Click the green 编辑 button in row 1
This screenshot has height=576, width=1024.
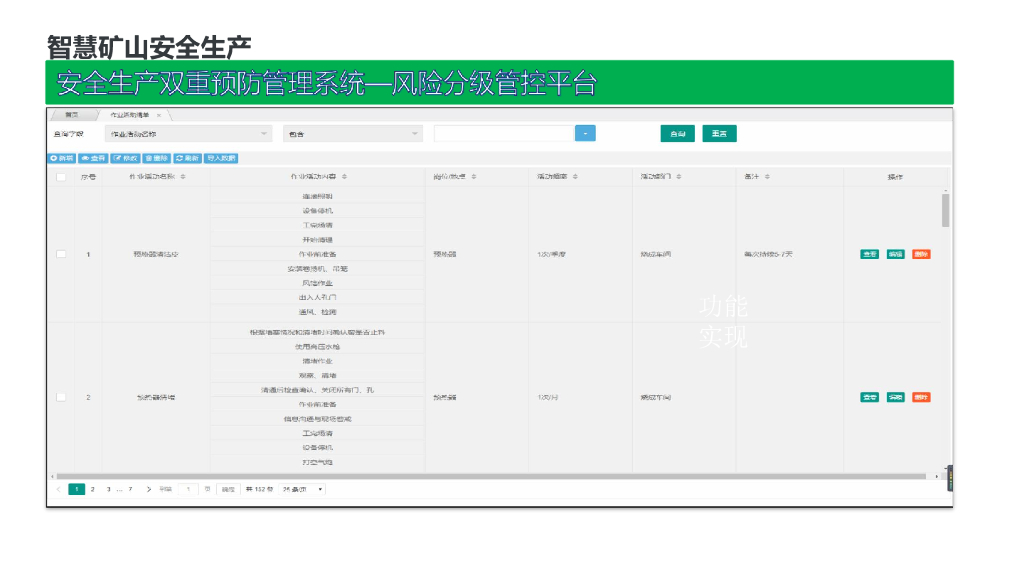point(895,254)
